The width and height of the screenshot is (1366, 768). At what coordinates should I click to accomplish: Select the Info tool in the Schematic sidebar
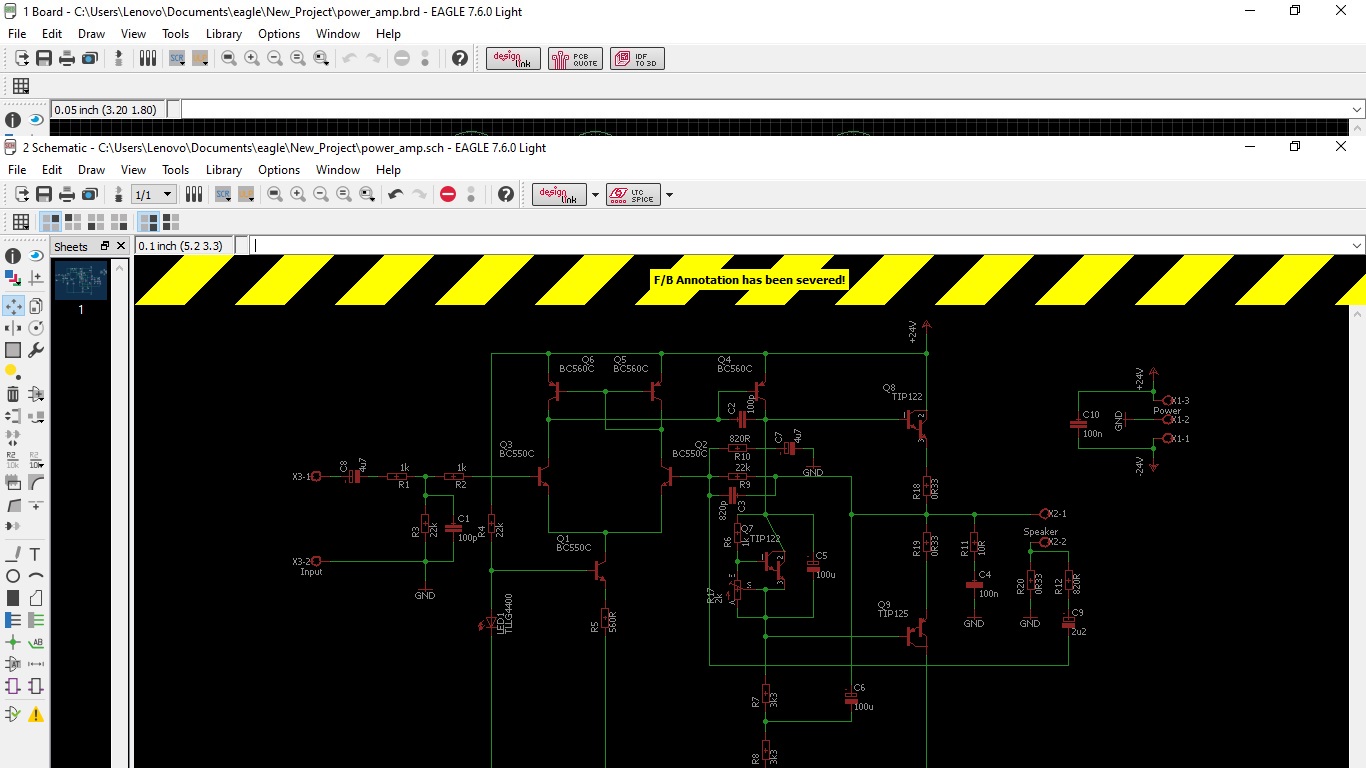coord(13,256)
